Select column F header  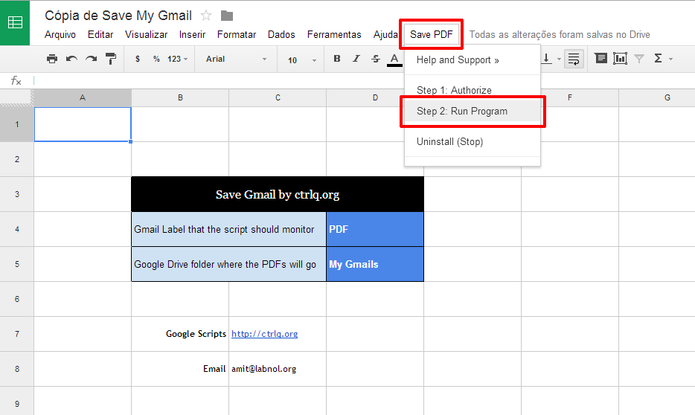tap(570, 98)
